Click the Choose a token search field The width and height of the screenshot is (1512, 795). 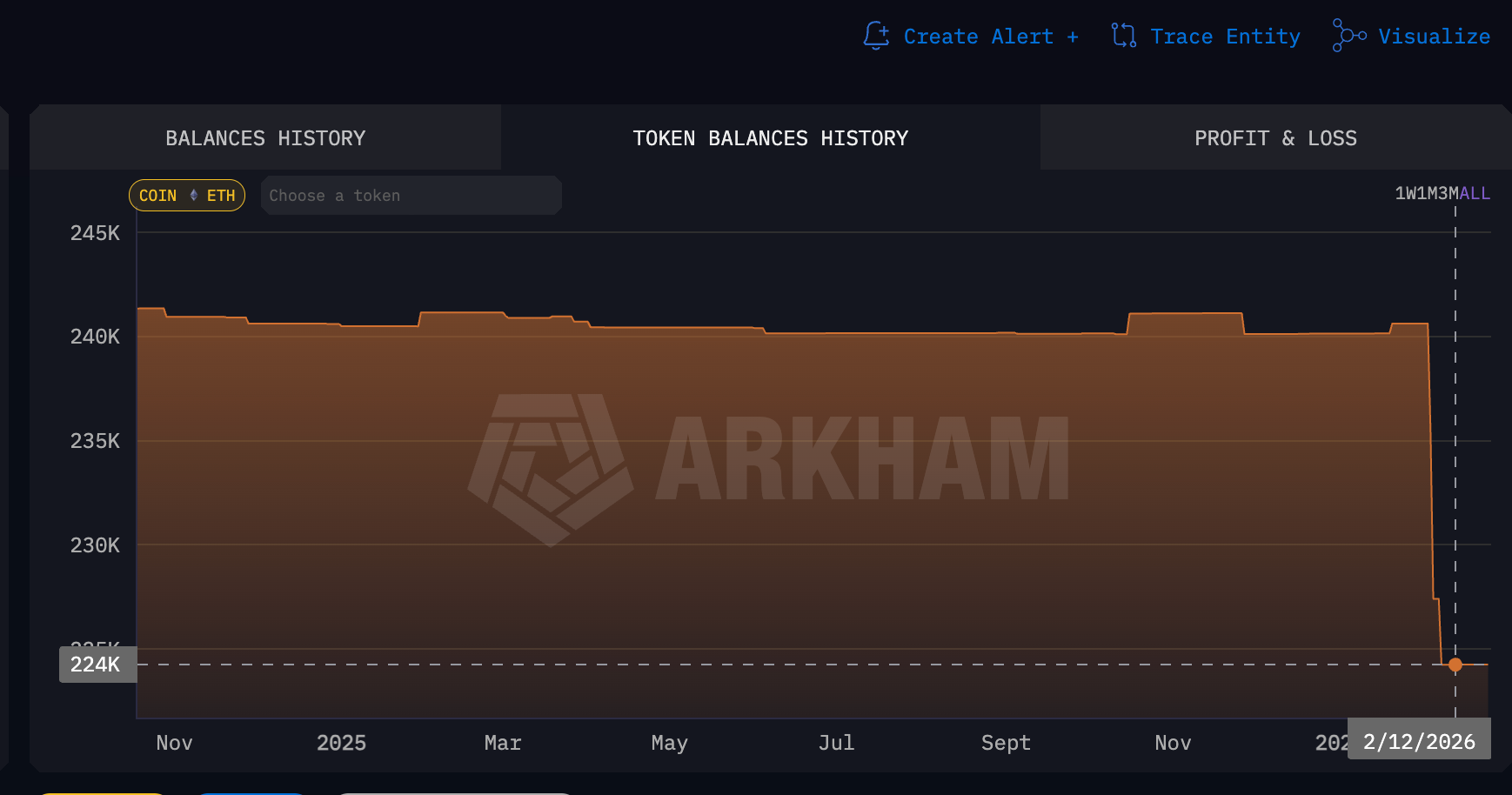click(x=411, y=195)
